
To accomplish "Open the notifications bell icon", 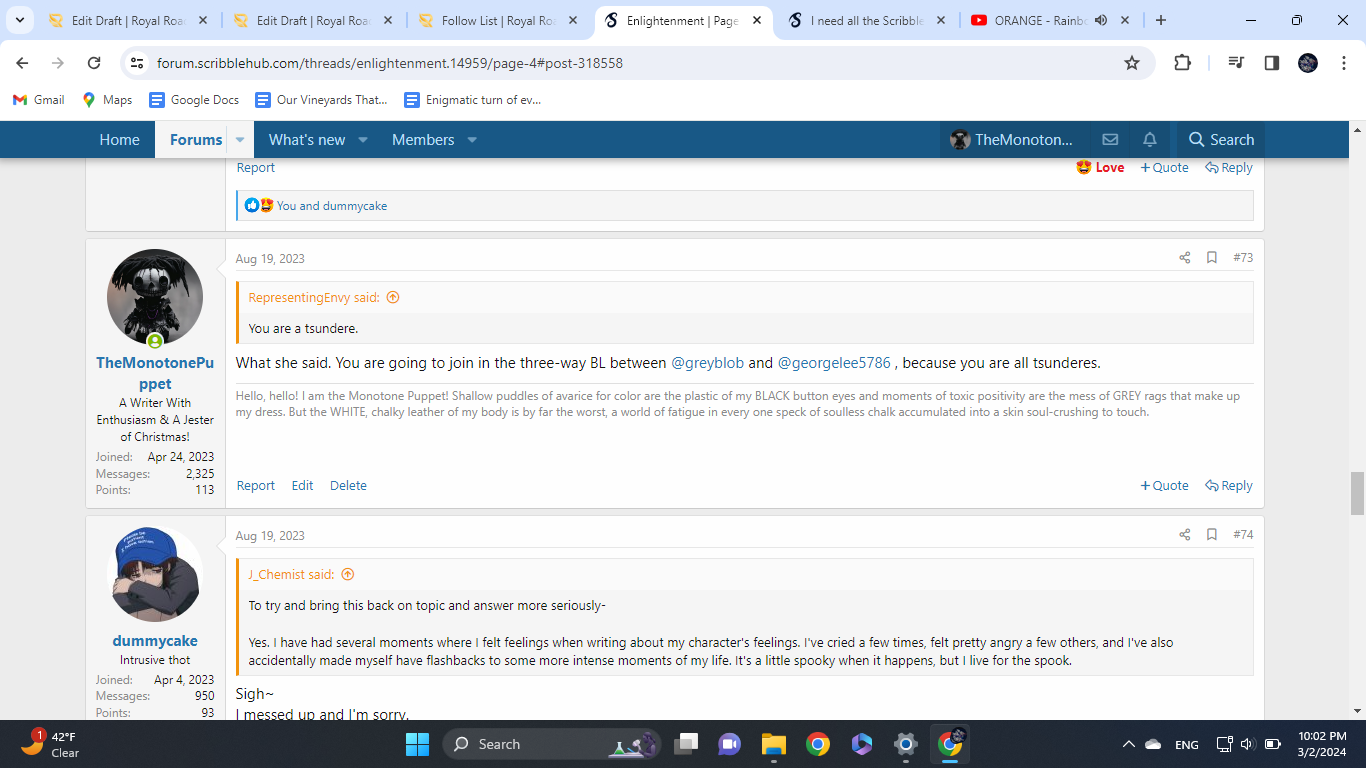I will [1149, 139].
